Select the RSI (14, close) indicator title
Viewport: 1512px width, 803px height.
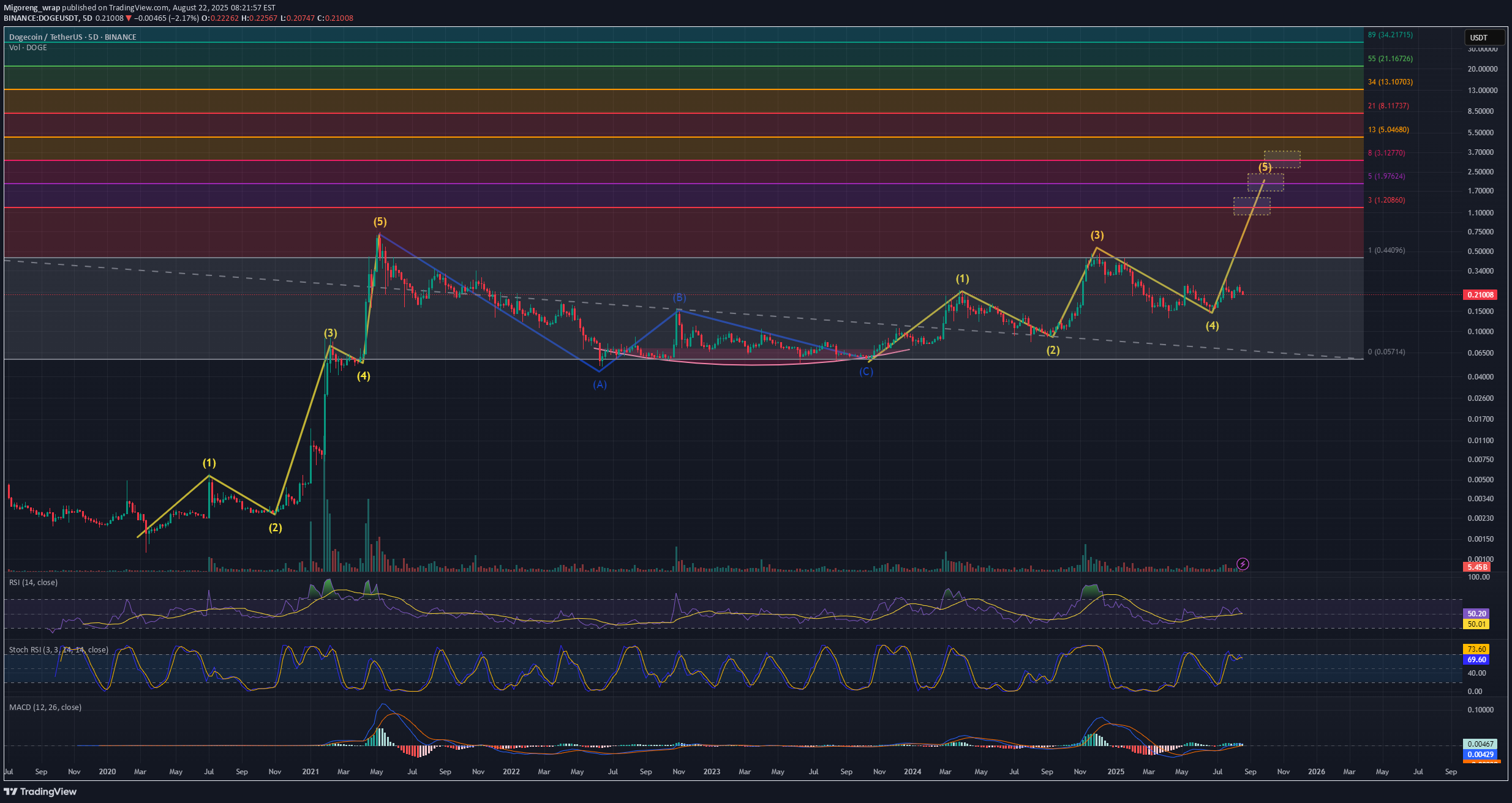point(33,582)
